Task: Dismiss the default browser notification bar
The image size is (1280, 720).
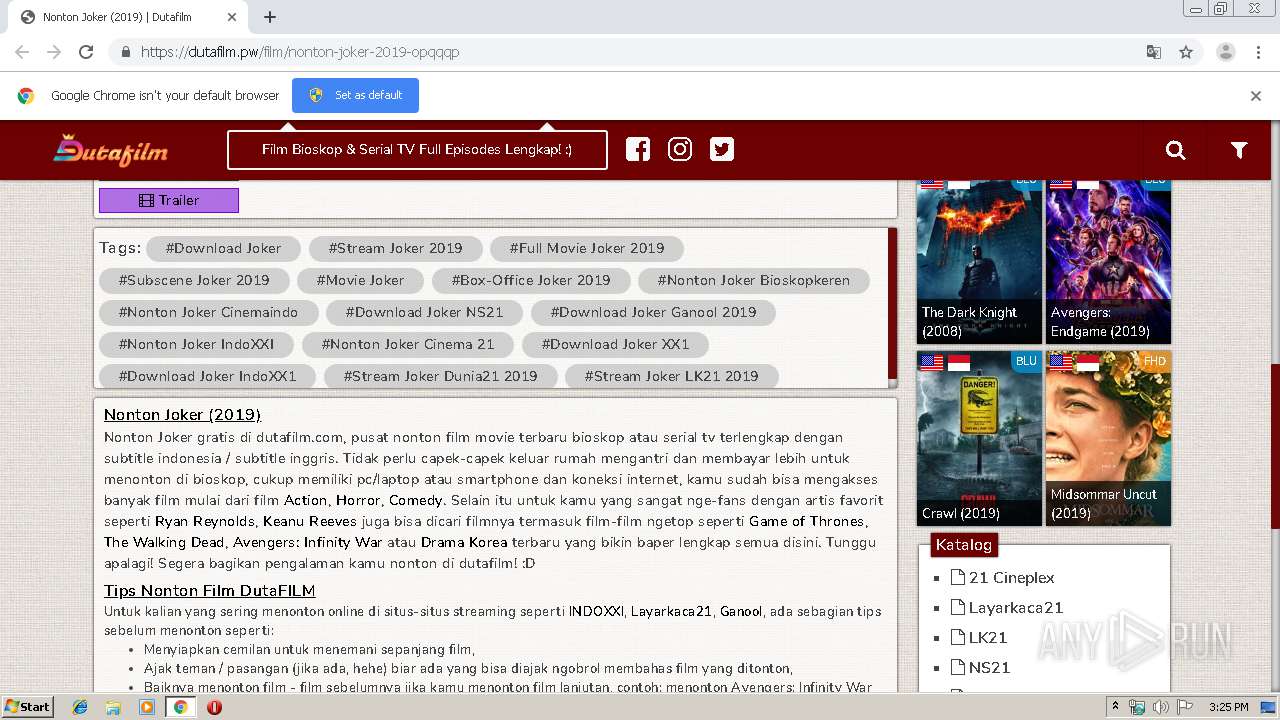Action: (x=1256, y=96)
